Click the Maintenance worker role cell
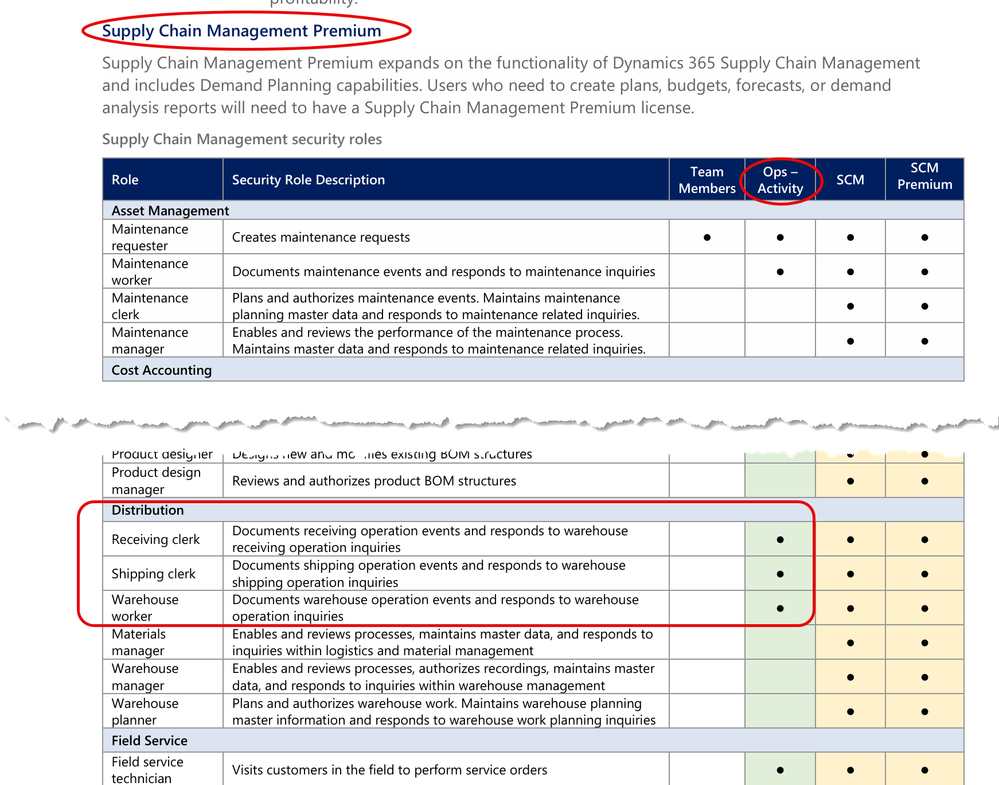Screen dimensions: 999x785 [x=162, y=271]
